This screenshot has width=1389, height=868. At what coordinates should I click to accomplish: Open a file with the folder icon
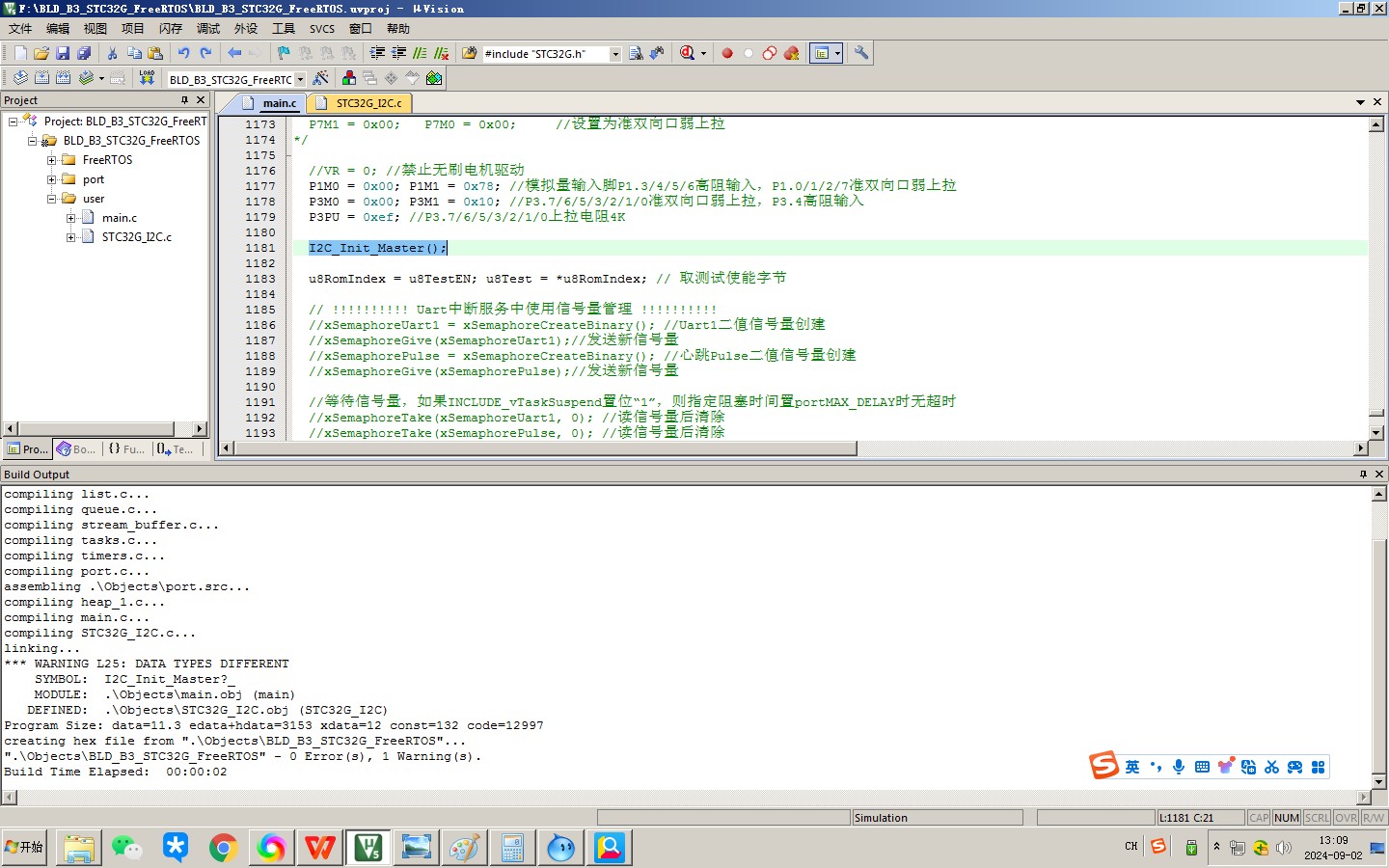tap(41, 54)
